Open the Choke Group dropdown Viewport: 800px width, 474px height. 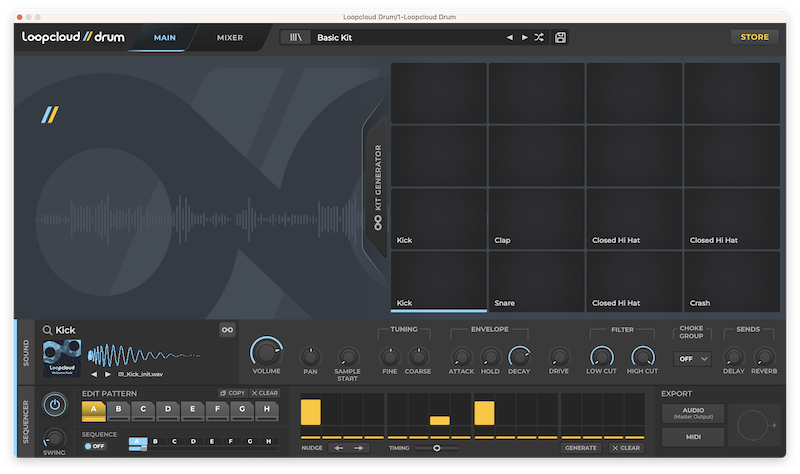[692, 358]
